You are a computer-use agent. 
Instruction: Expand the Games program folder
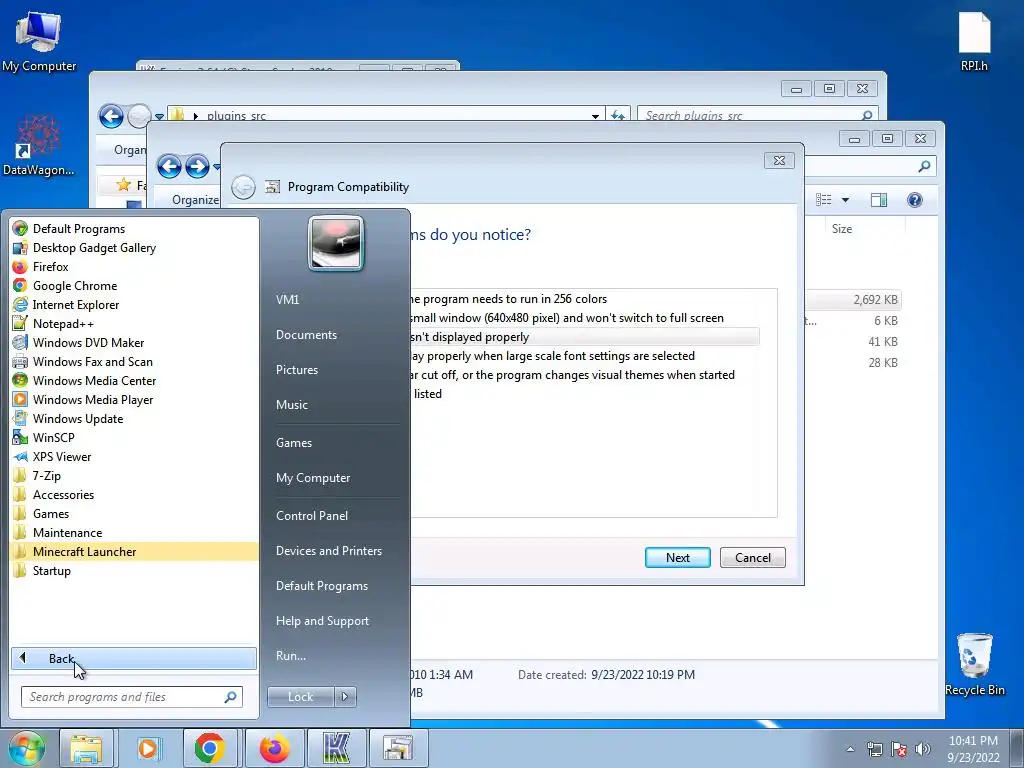(51, 513)
